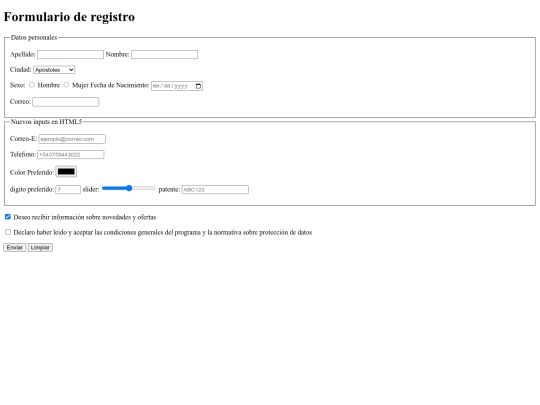Click the Mujer label text
This screenshot has height=405, width=540.
(x=80, y=85)
